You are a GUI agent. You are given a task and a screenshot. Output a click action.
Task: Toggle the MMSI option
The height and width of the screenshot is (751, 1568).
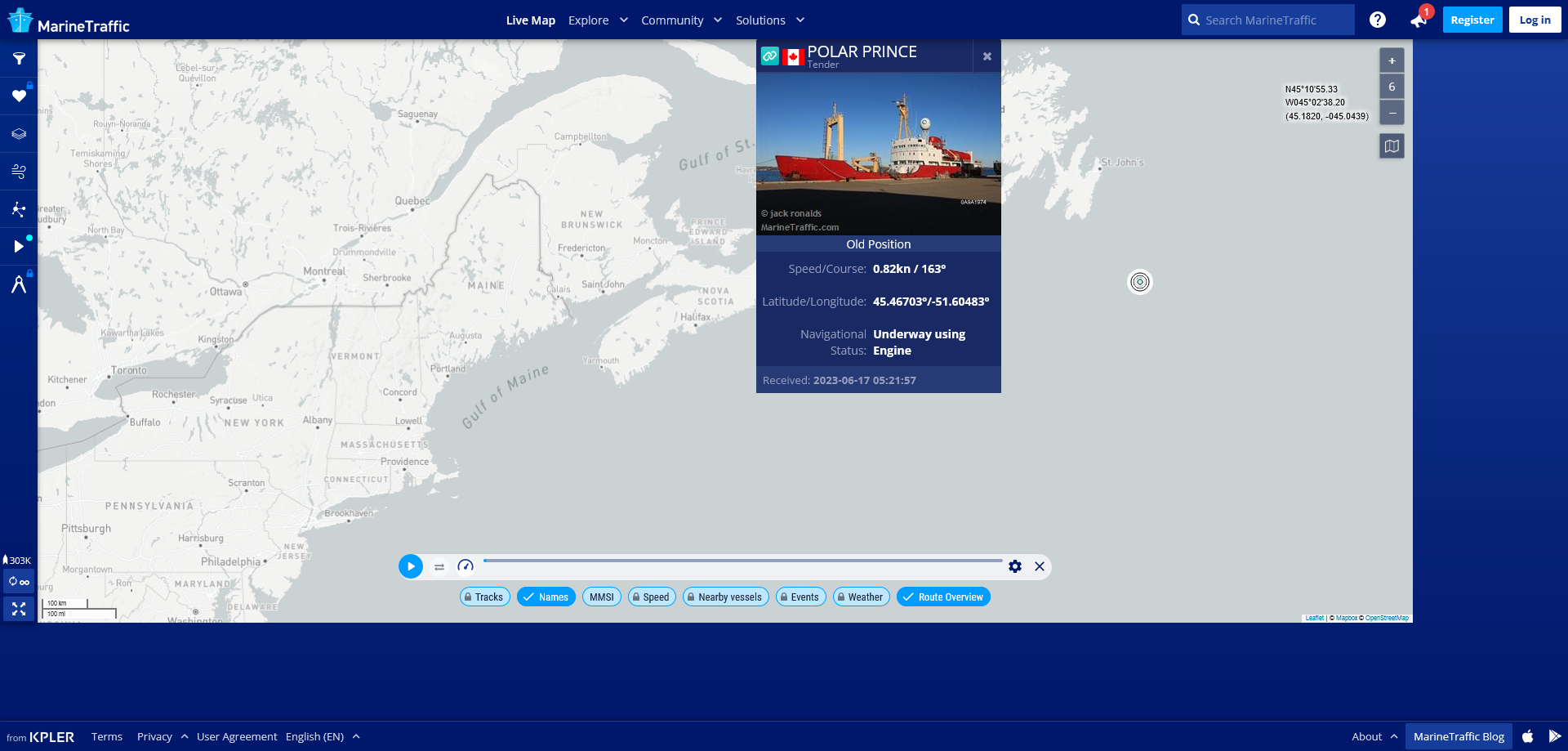602,597
